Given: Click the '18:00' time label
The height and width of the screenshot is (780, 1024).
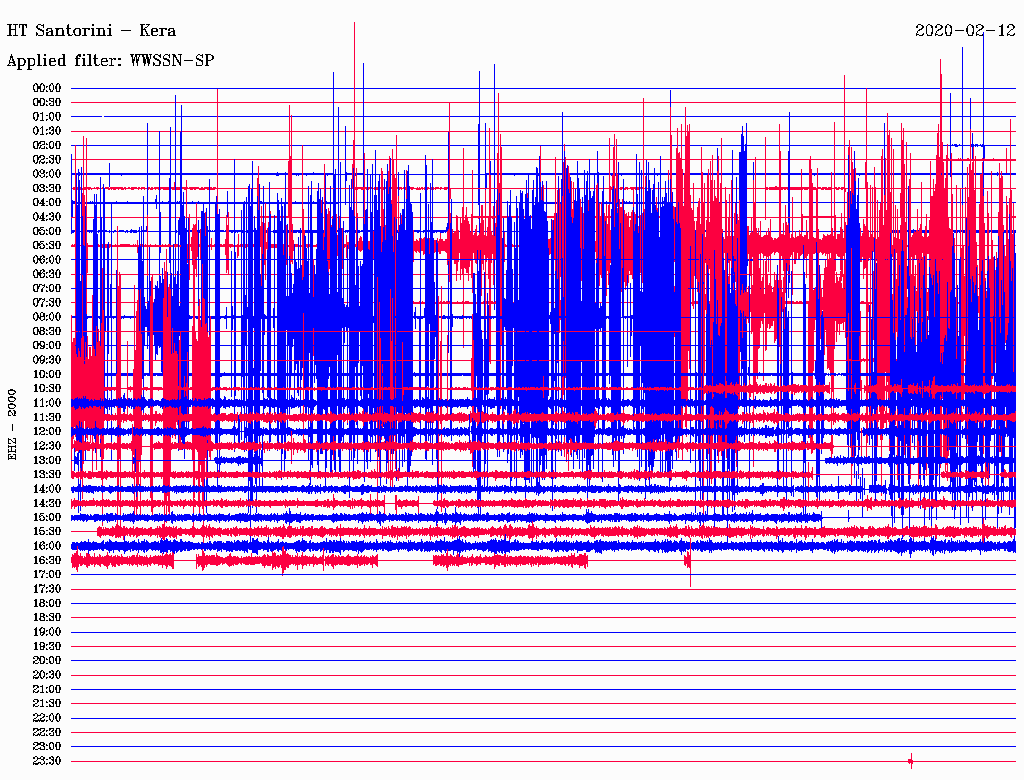Looking at the screenshot, I should click(x=47, y=604).
